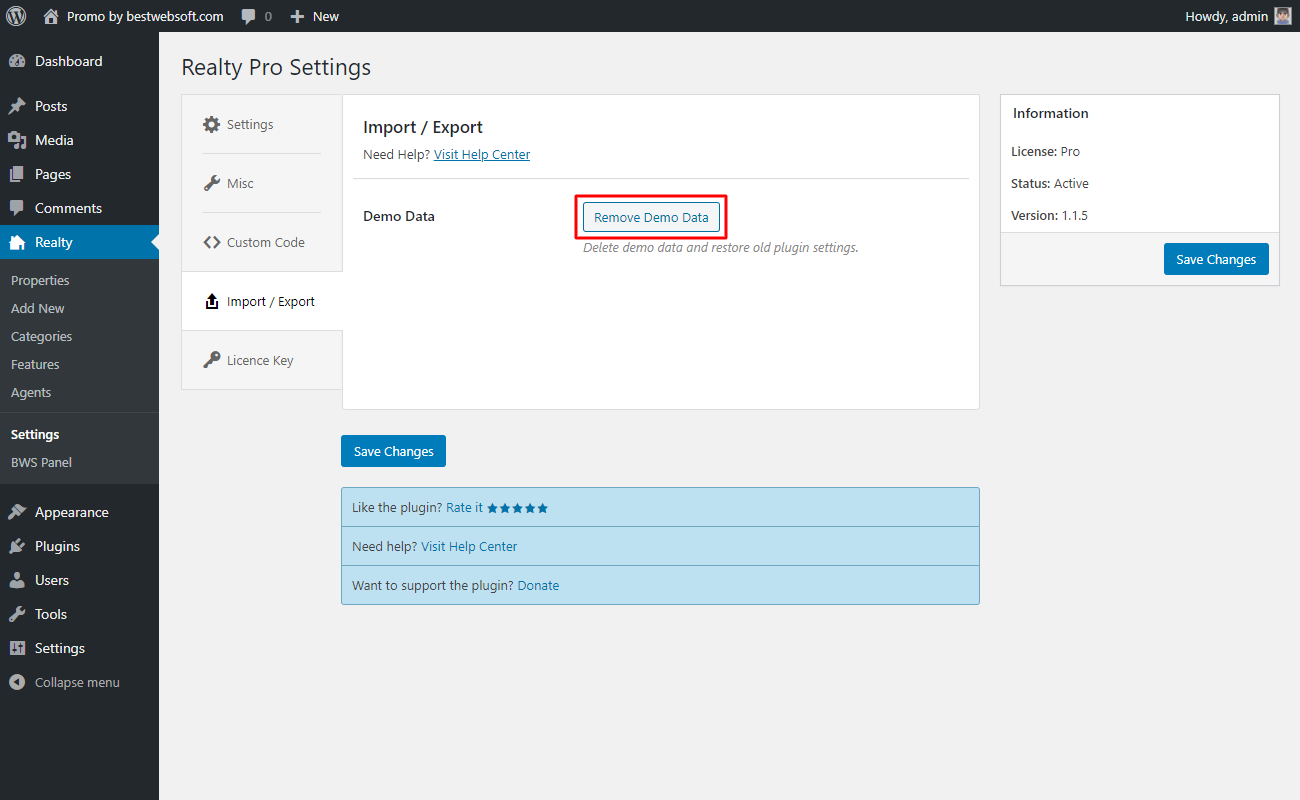
Task: Open Comments in the sidebar menu
Action: (79, 208)
